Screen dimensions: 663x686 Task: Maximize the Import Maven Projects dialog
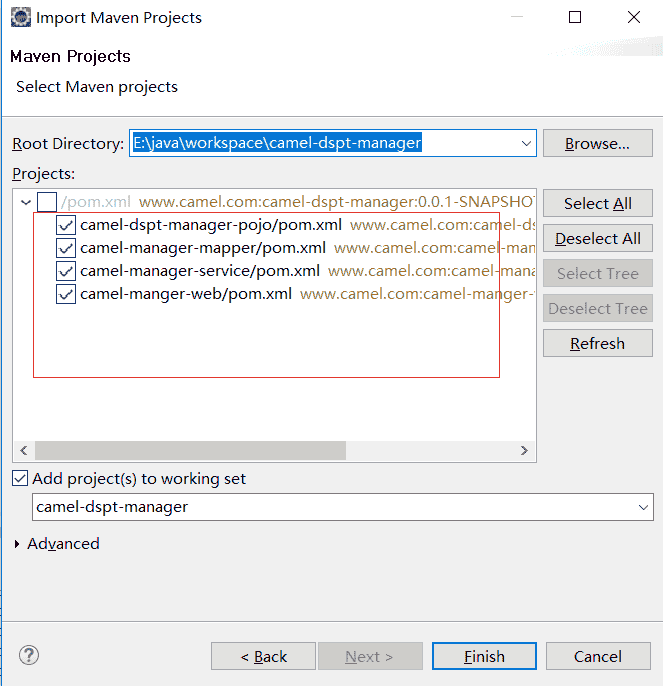[575, 18]
